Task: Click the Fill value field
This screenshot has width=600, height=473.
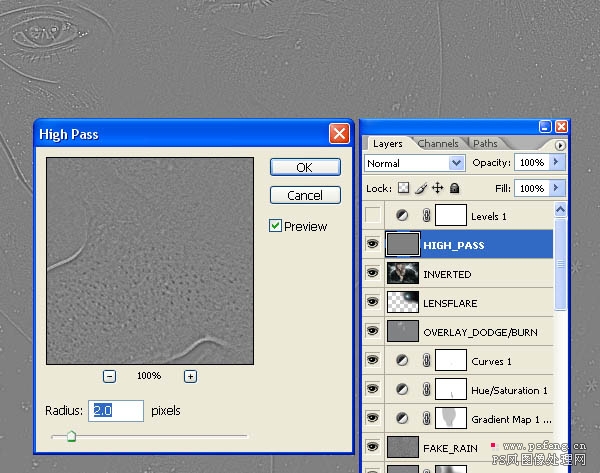Action: tap(532, 188)
